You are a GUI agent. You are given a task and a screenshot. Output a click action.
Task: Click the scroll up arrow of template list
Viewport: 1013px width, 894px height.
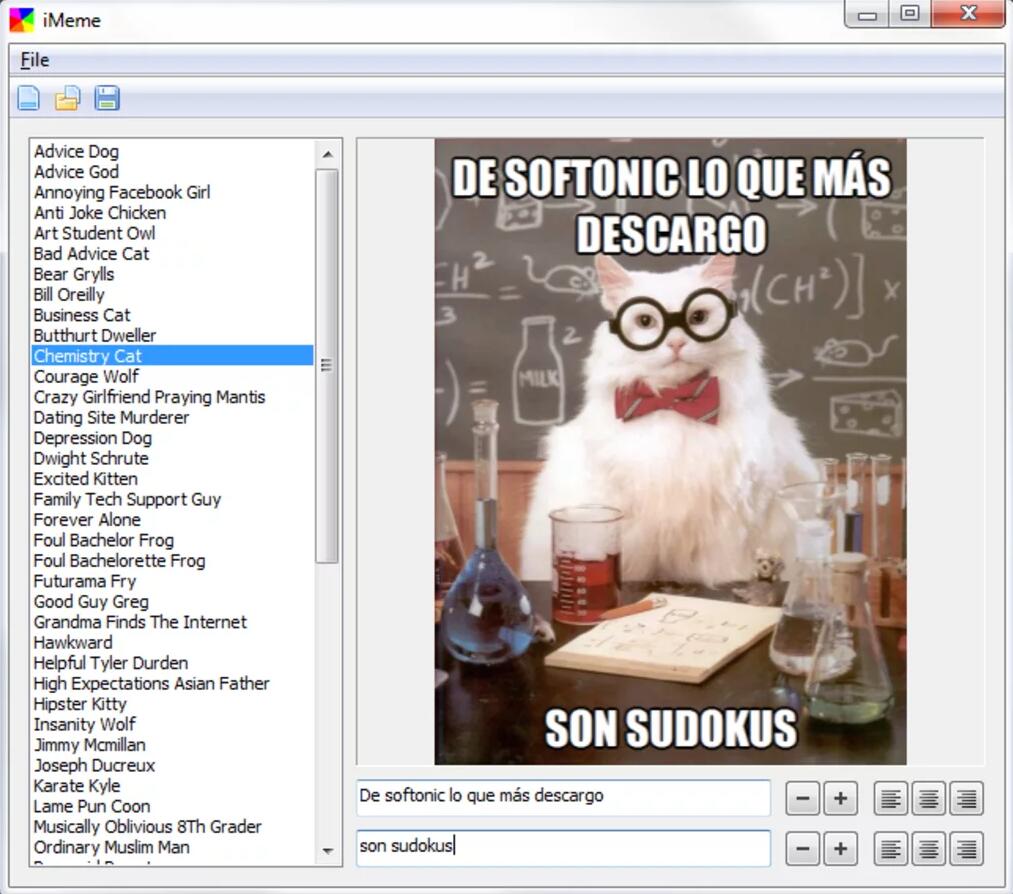tap(328, 154)
